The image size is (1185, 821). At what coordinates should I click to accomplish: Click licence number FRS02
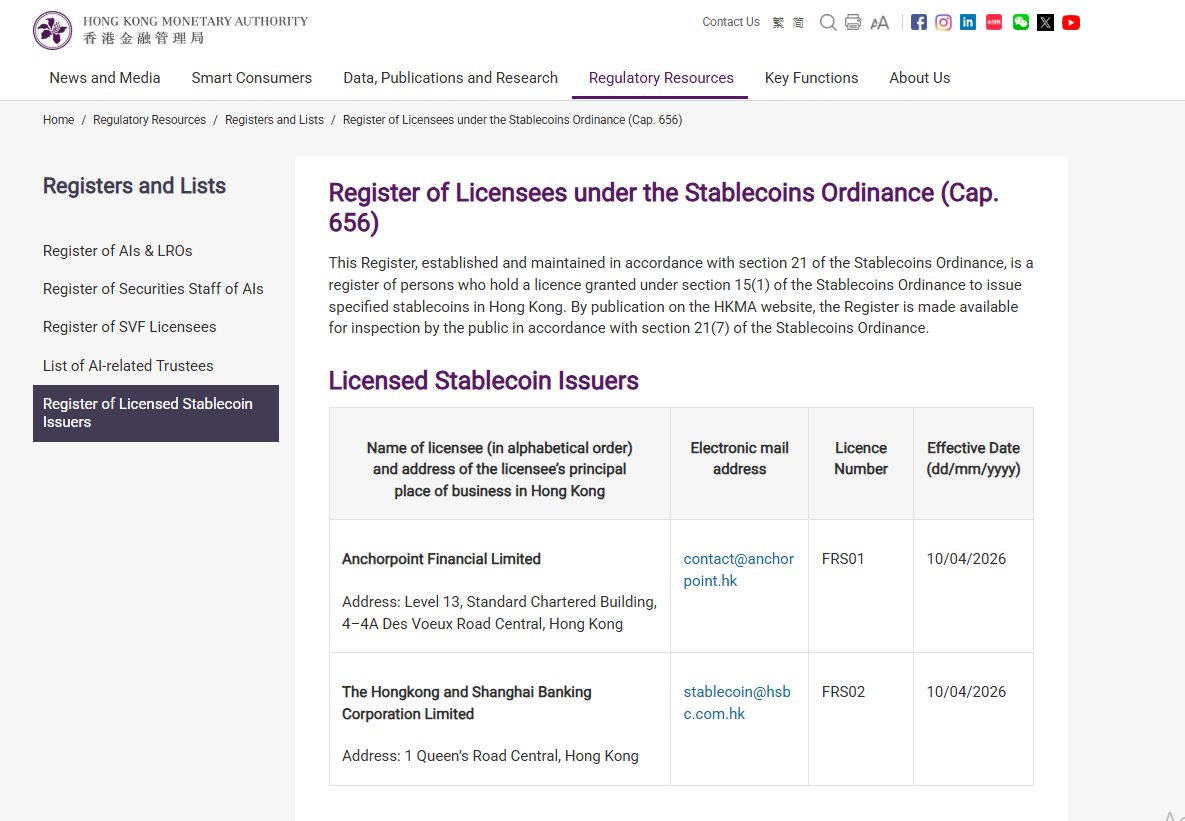click(x=843, y=692)
